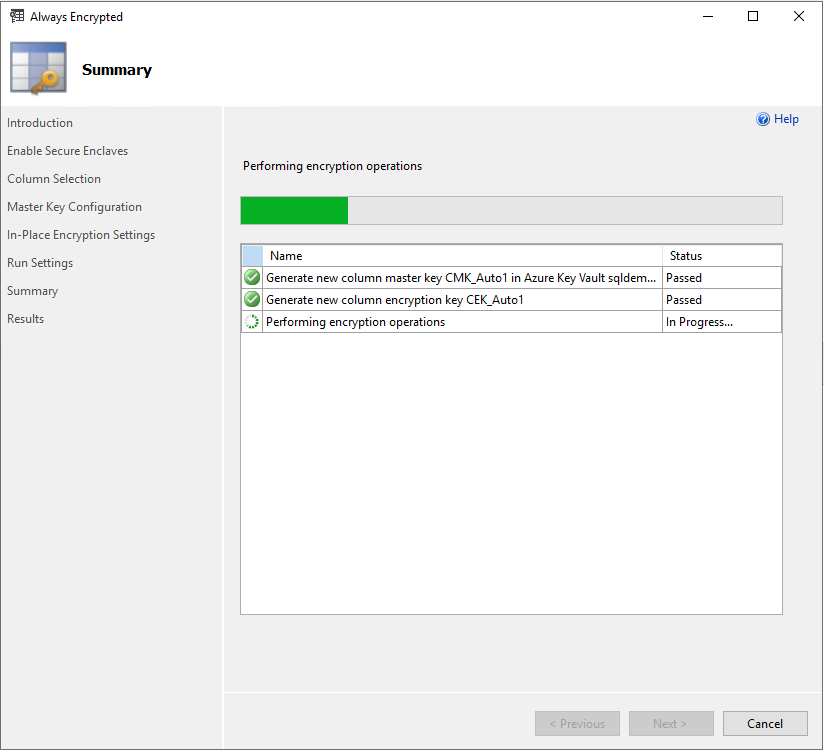The image size is (824, 751).
Task: Click the disabled Previous button
Action: point(577,723)
